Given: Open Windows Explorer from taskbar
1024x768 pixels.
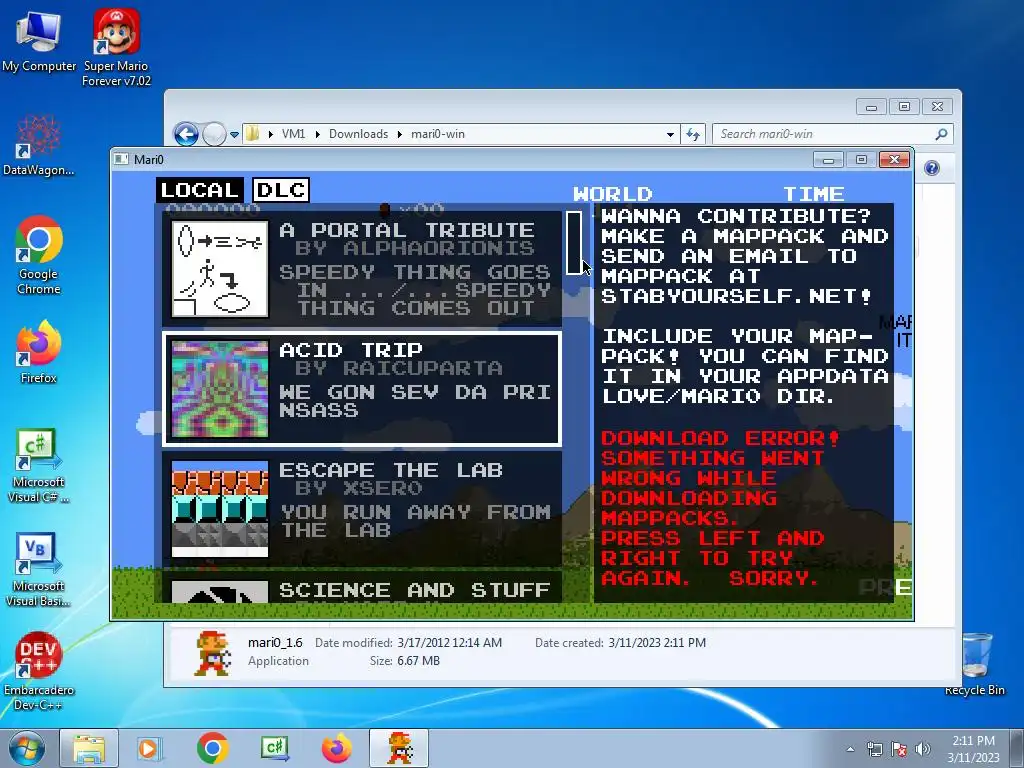Looking at the screenshot, I should tap(89, 748).
